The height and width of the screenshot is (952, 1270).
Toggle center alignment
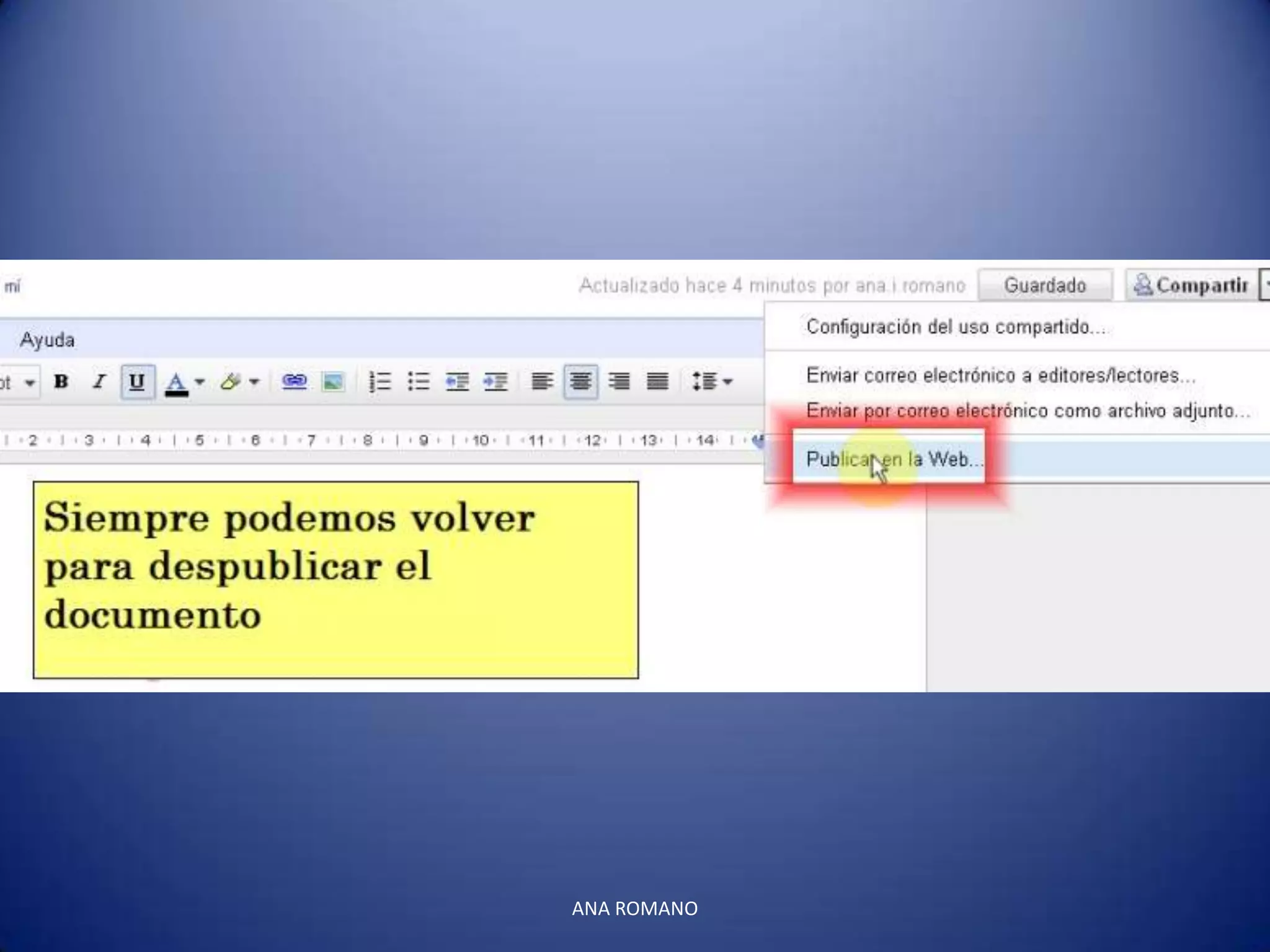pyautogui.click(x=580, y=381)
